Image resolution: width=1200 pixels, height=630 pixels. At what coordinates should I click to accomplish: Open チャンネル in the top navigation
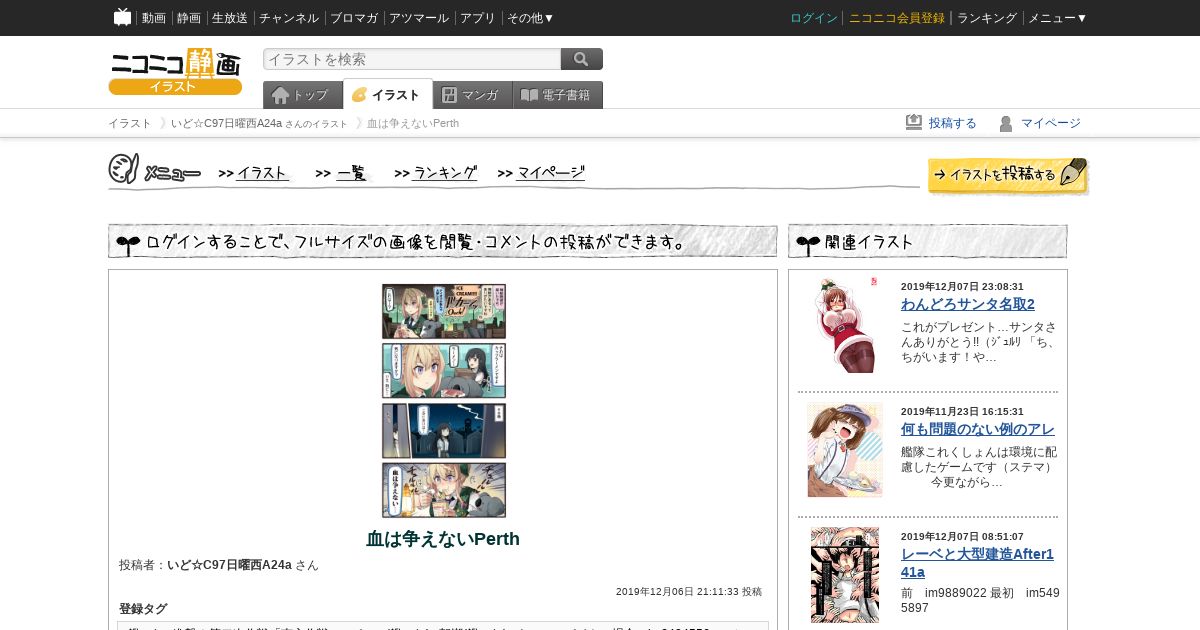point(289,18)
